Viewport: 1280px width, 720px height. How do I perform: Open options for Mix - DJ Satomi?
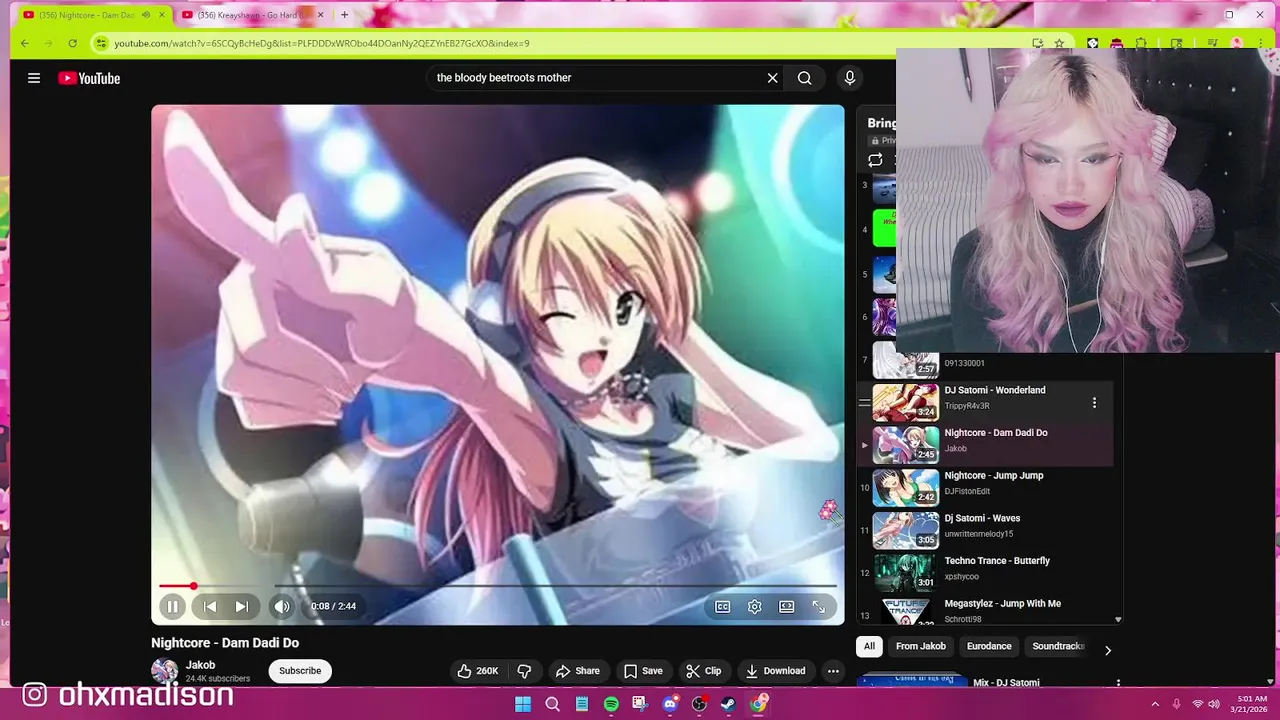(1118, 683)
